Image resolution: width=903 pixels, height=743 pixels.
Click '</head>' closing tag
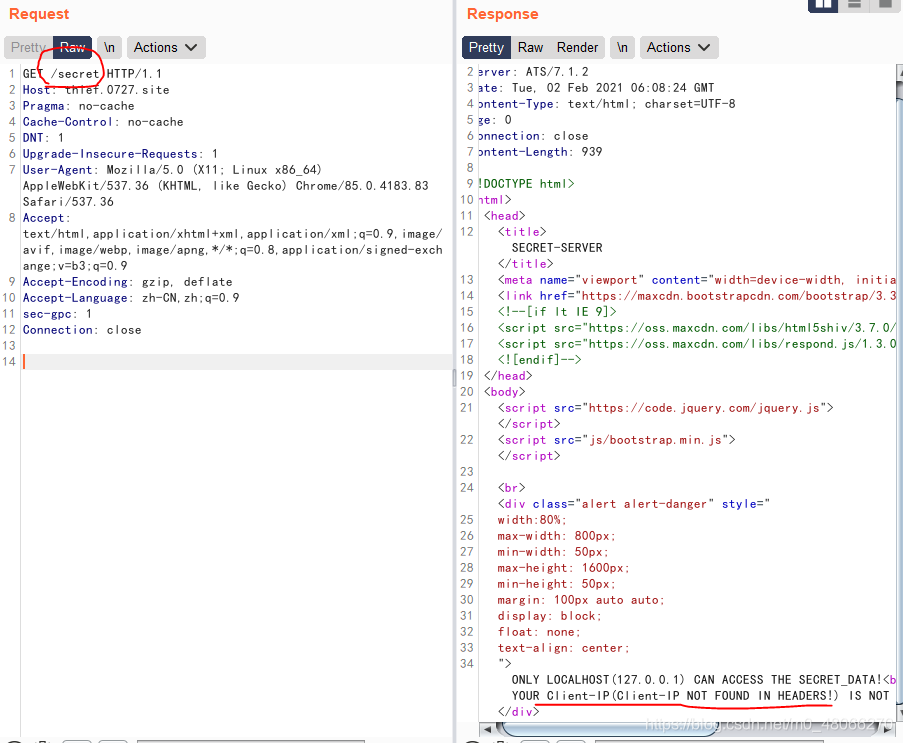pyautogui.click(x=508, y=376)
